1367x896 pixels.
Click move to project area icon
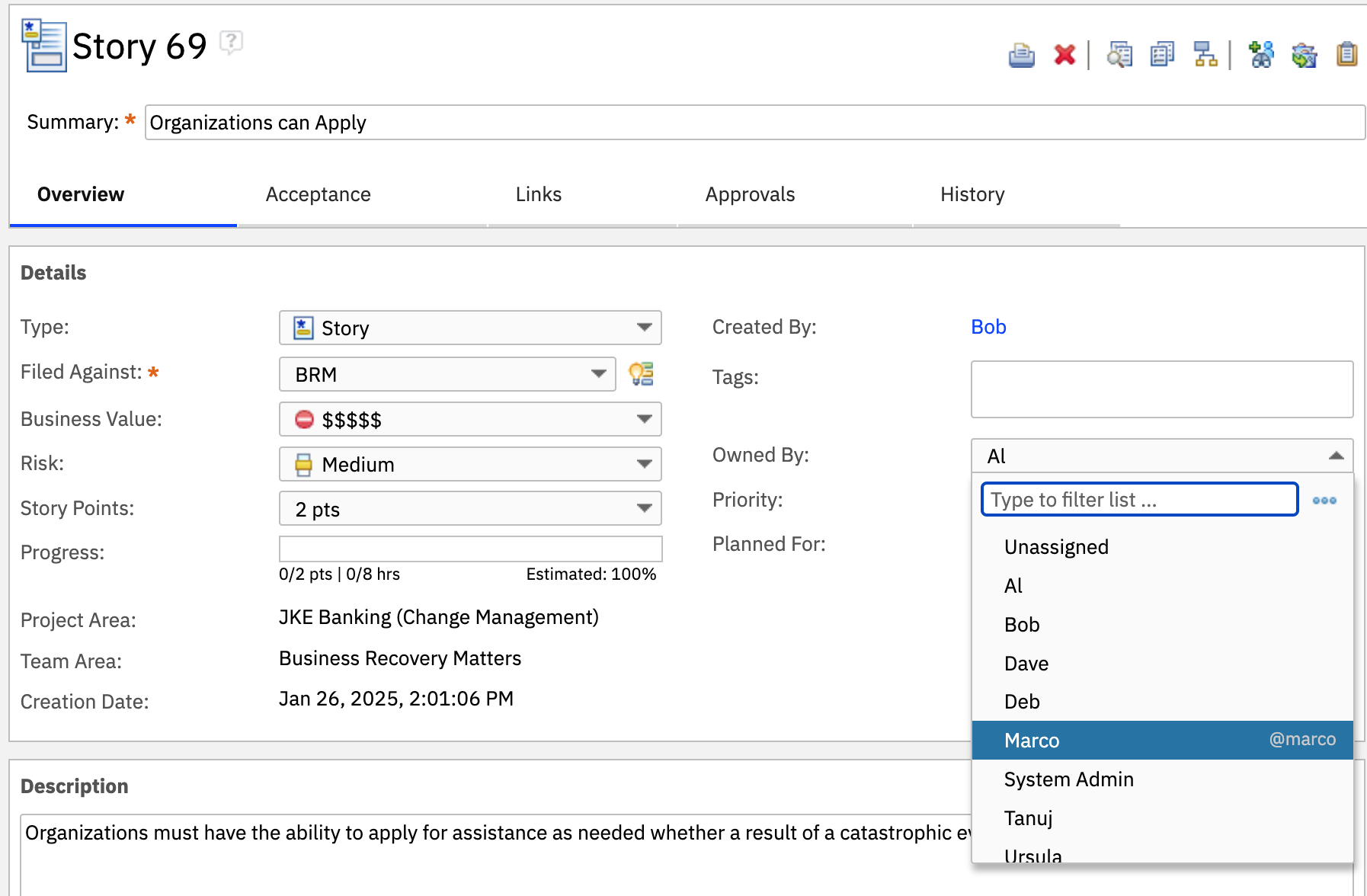pyautogui.click(x=1305, y=55)
